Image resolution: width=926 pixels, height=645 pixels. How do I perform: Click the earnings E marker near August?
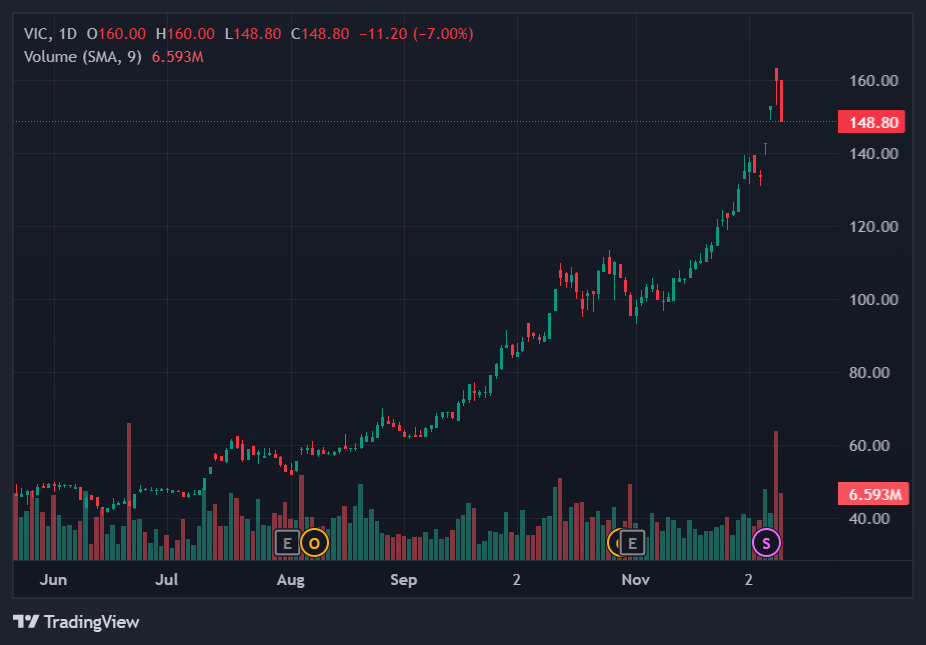coord(286,543)
